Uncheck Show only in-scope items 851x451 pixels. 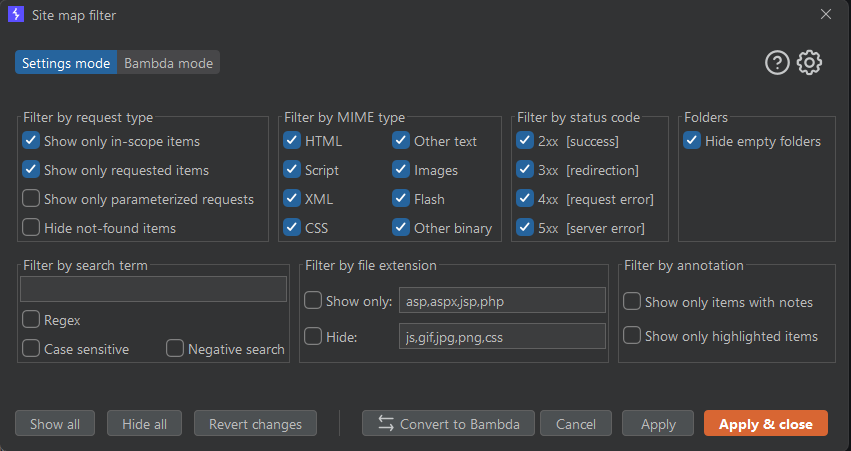tap(31, 141)
